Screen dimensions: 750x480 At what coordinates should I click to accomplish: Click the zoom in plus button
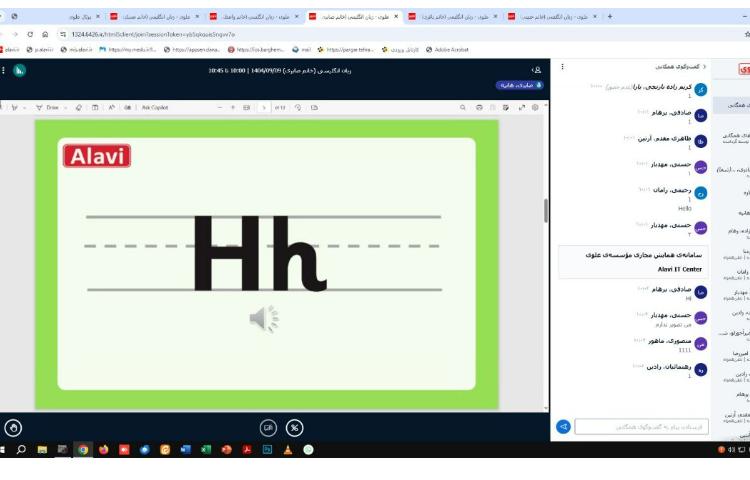pos(233,107)
